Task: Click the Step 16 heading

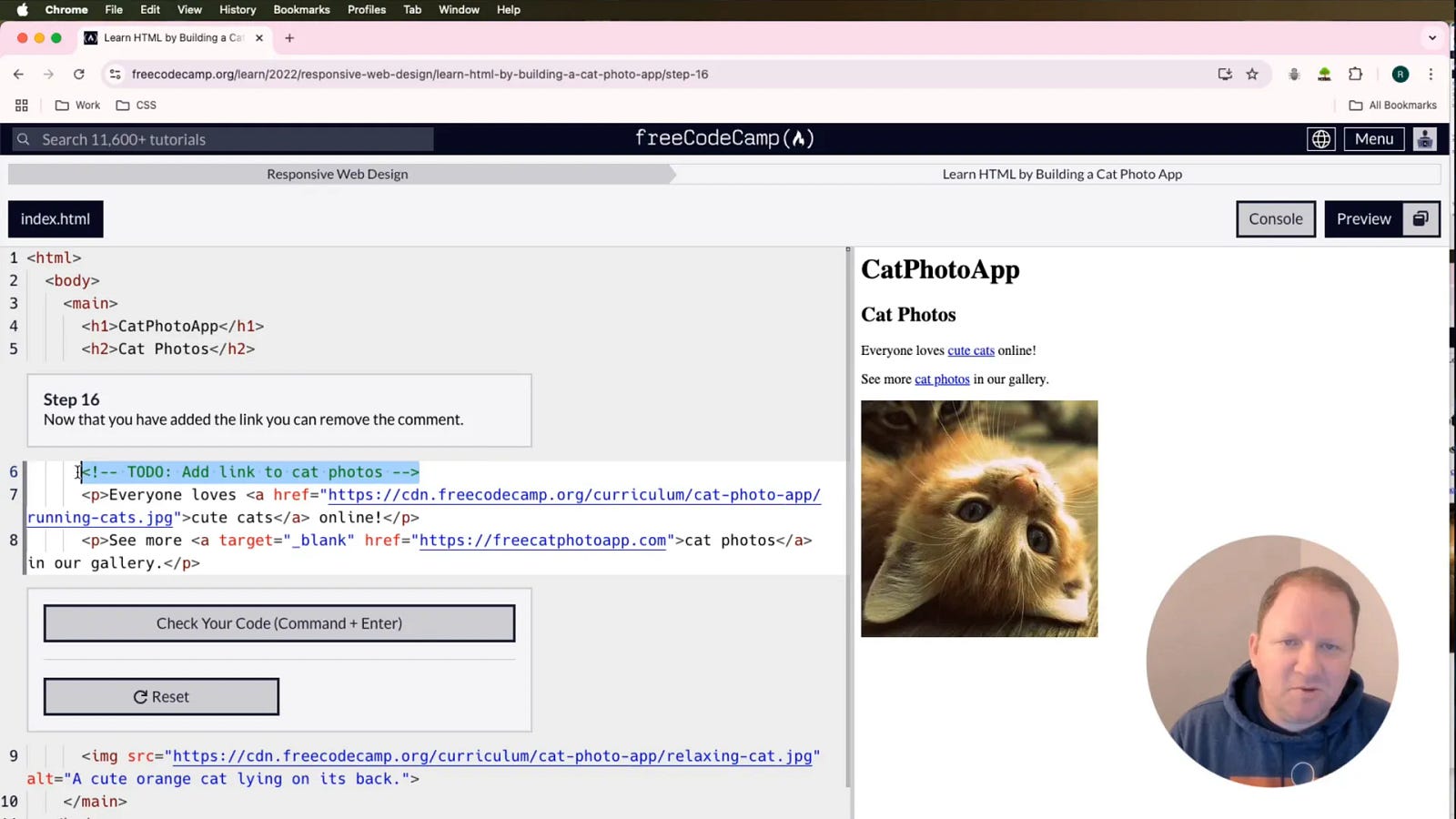Action: tap(71, 399)
